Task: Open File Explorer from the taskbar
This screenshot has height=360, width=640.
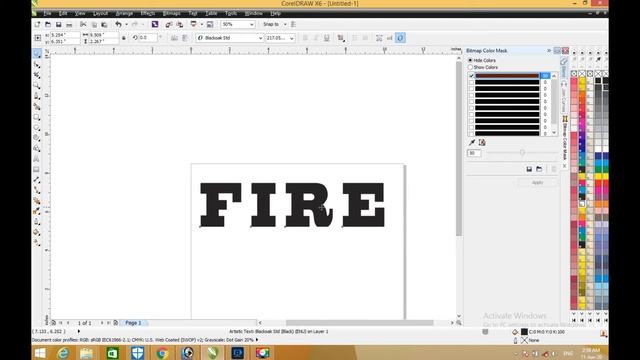Action: tap(87, 353)
